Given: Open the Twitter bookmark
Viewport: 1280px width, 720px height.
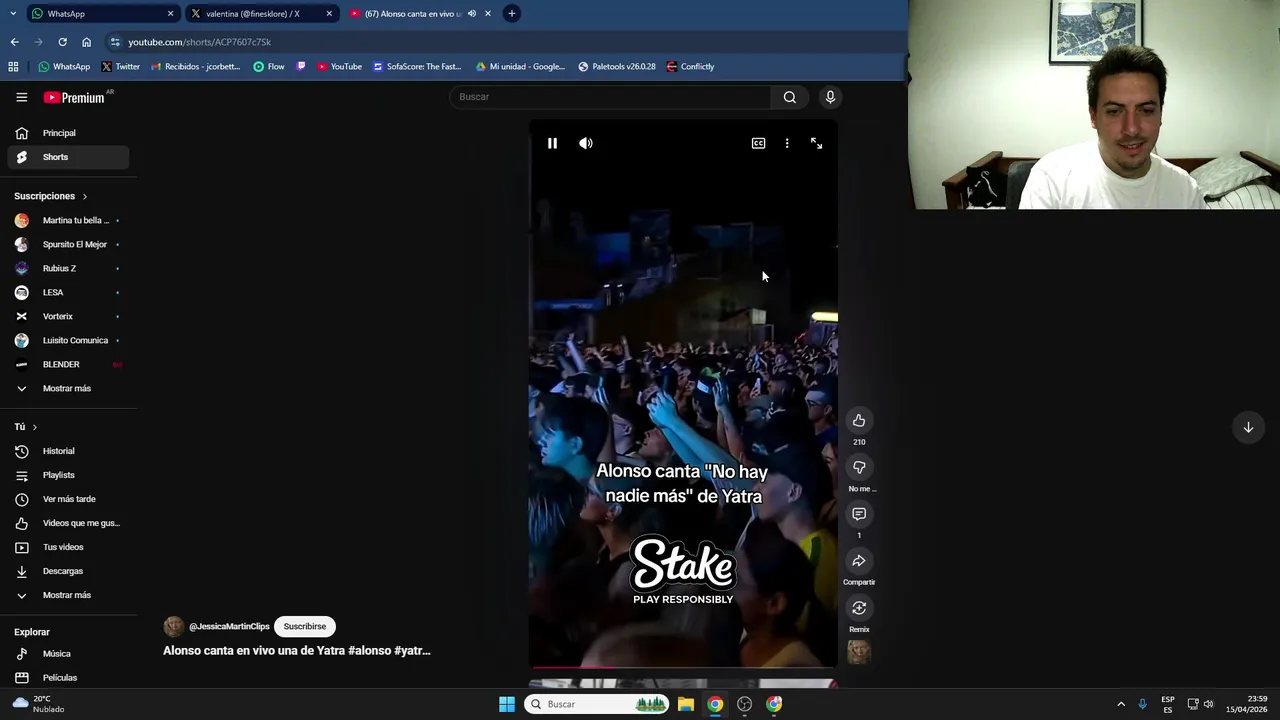Looking at the screenshot, I should (x=120, y=66).
